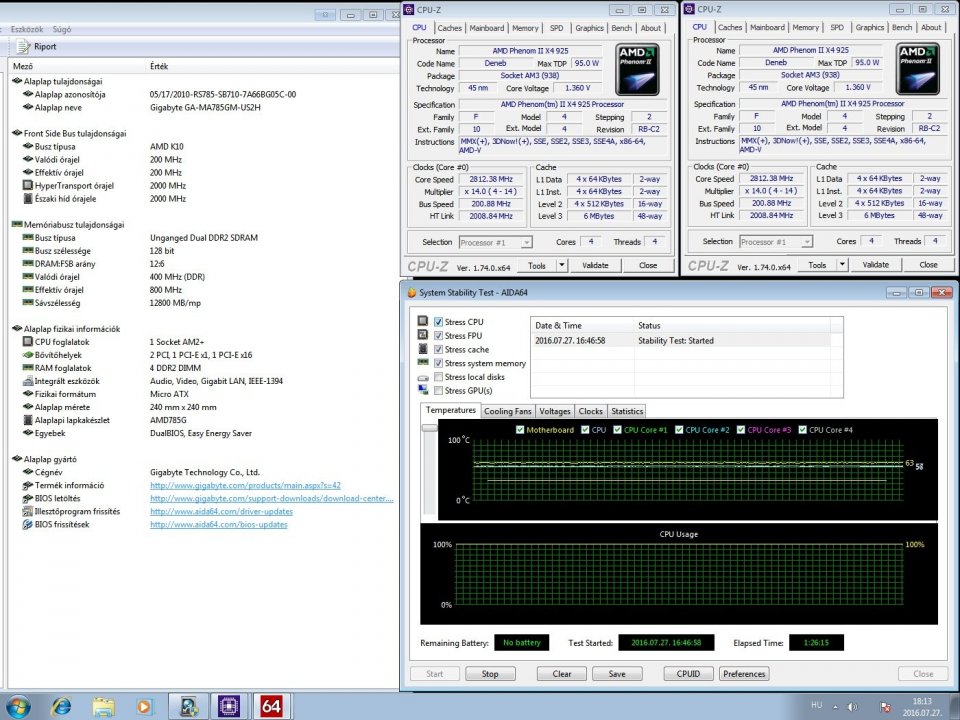Open Windows Media Player taskbar icon
Image resolution: width=960 pixels, height=720 pixels.
pos(144,707)
